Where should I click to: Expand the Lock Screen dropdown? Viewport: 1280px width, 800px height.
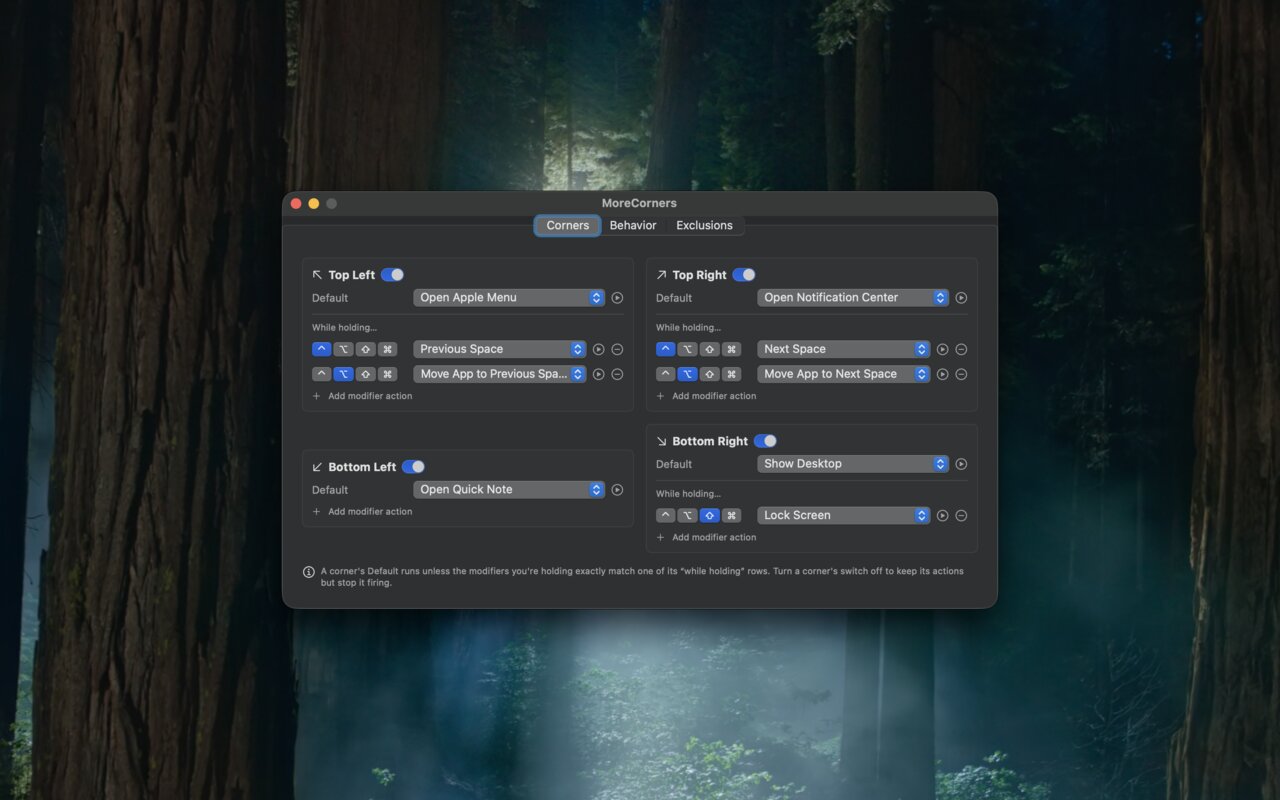pos(844,516)
